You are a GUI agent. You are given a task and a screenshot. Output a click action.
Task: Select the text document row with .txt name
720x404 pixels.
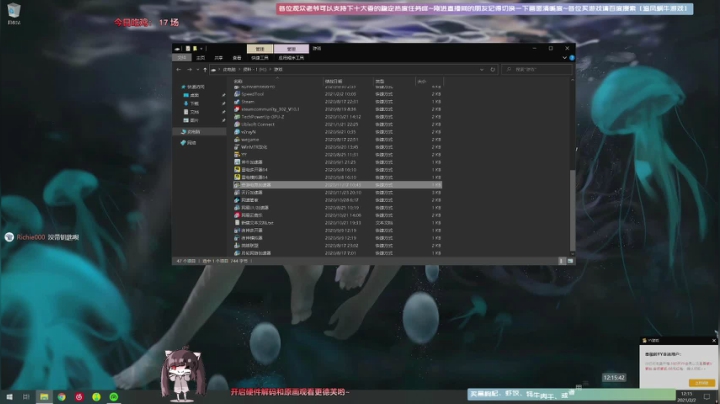point(338,223)
